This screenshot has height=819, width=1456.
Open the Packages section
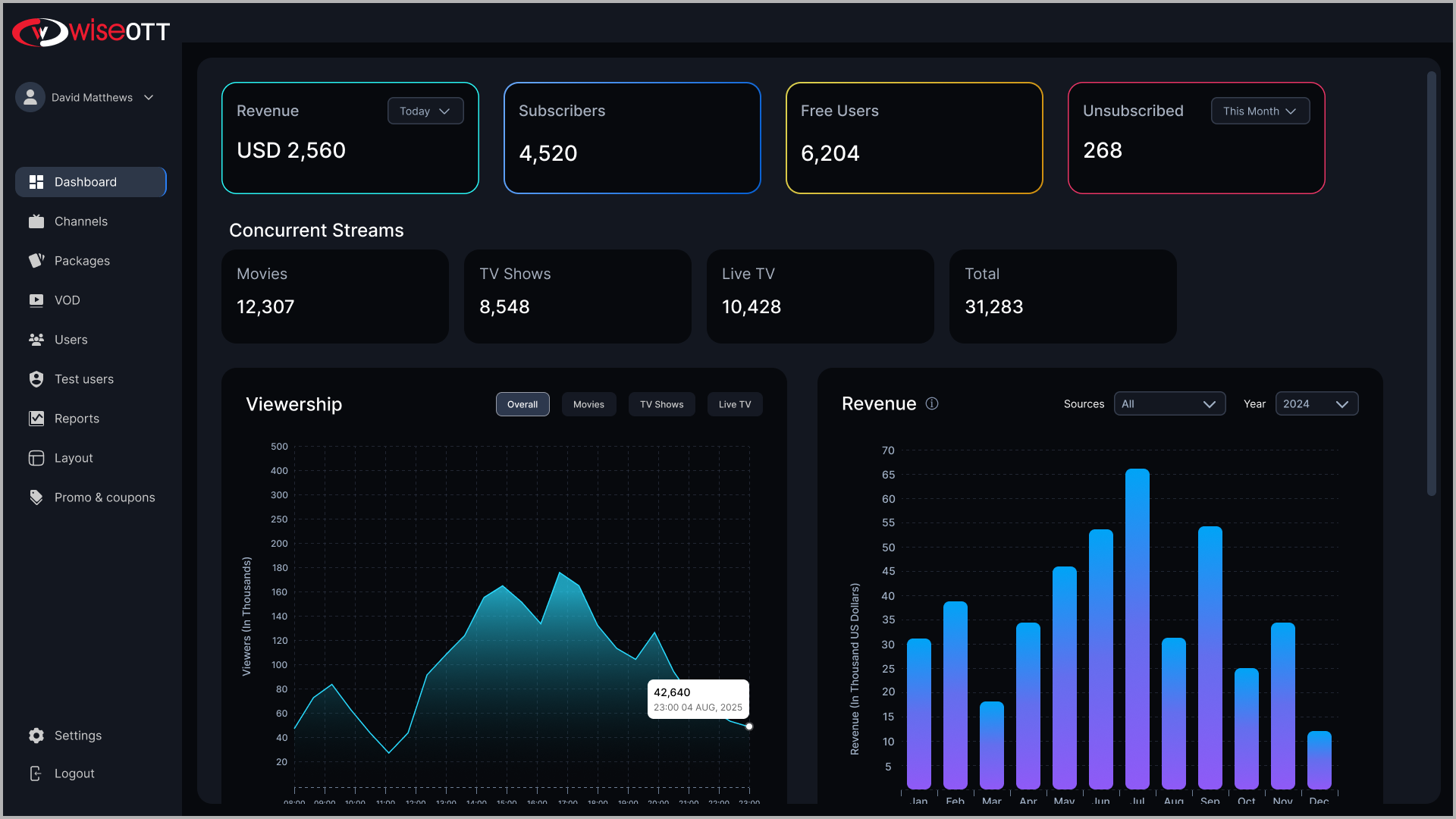91,261
